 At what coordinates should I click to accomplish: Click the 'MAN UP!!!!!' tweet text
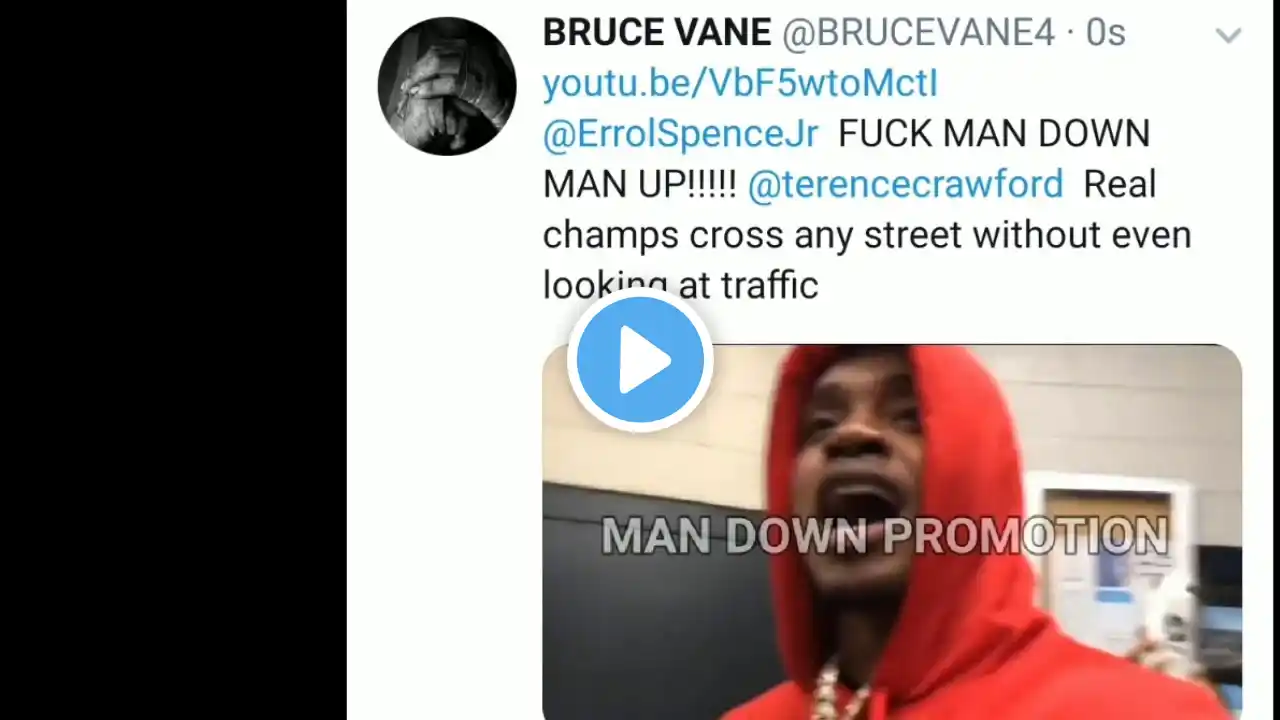(x=640, y=184)
